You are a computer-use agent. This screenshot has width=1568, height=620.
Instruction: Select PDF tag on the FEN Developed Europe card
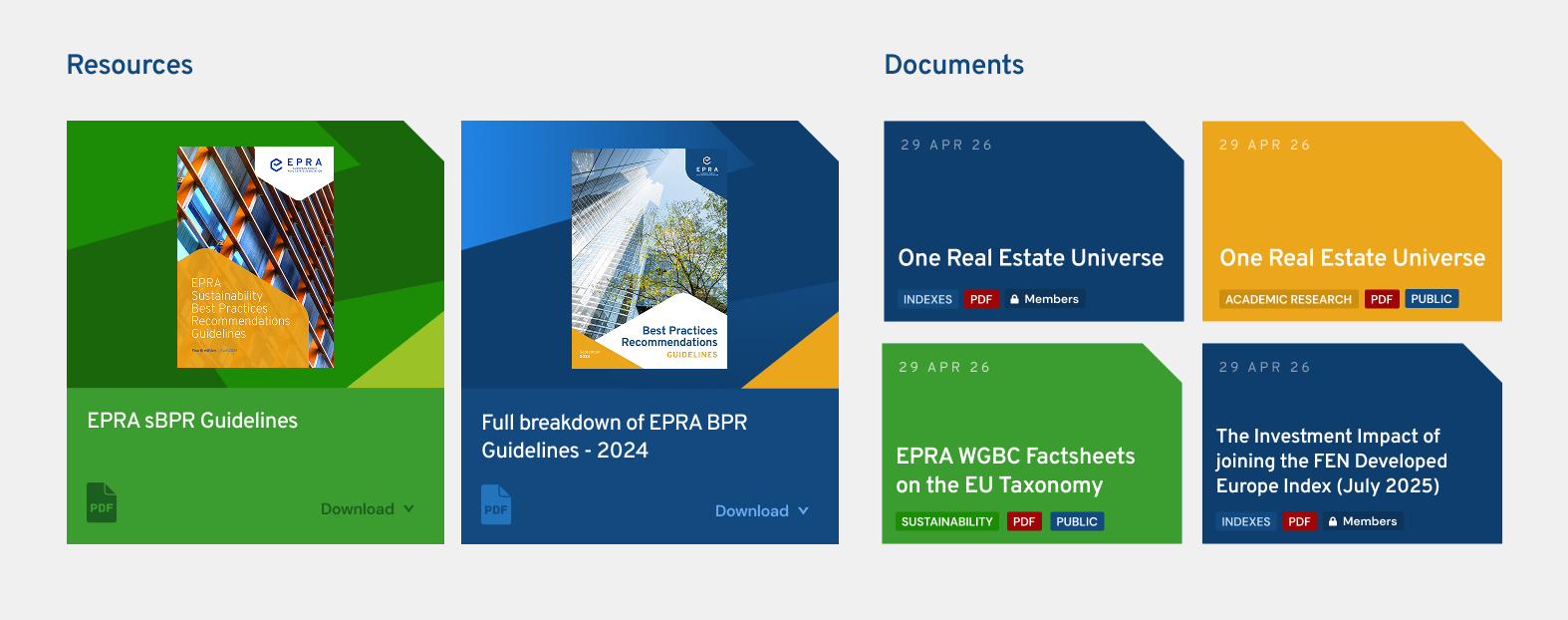click(1299, 521)
